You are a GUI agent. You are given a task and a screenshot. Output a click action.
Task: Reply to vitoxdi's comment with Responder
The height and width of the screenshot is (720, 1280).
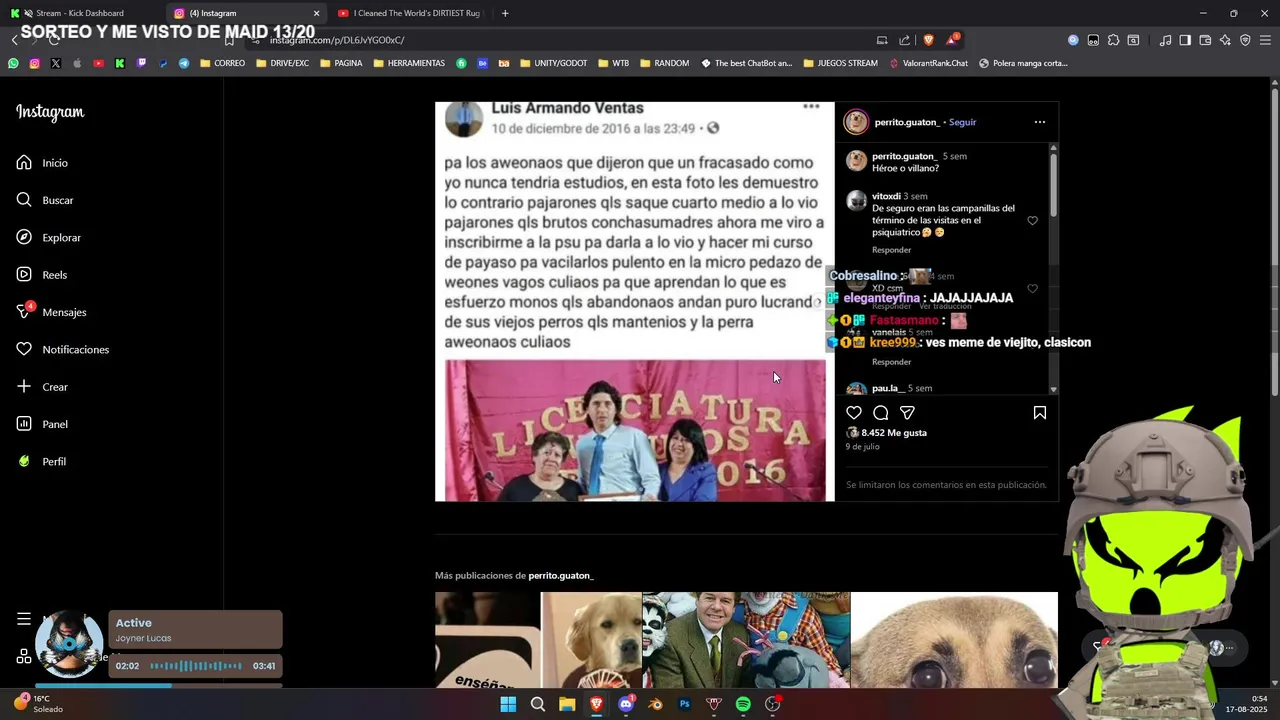891,250
